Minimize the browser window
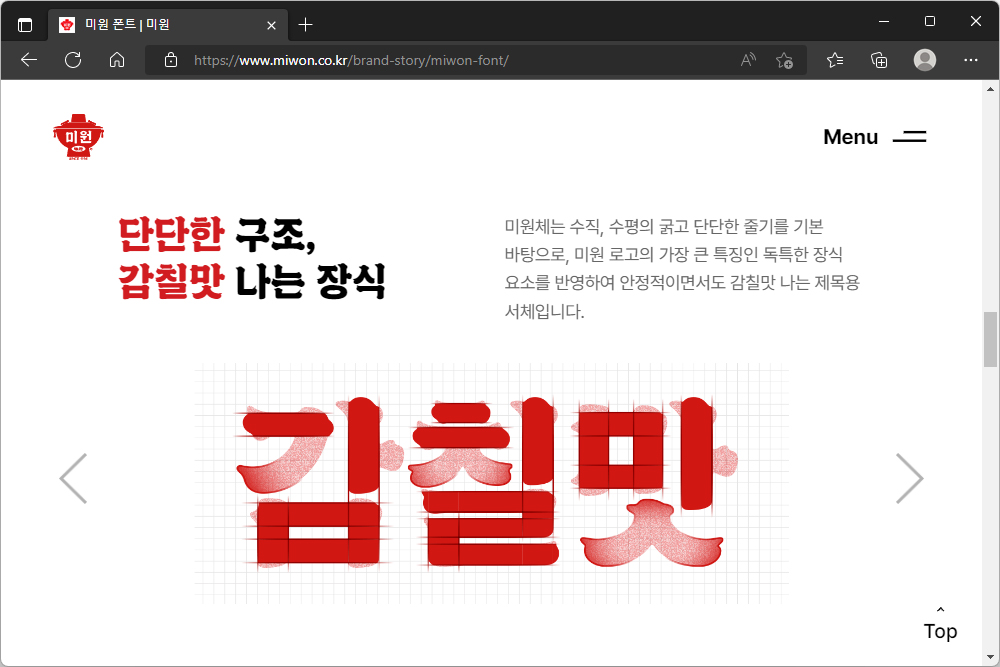1000x667 pixels. tap(884, 21)
